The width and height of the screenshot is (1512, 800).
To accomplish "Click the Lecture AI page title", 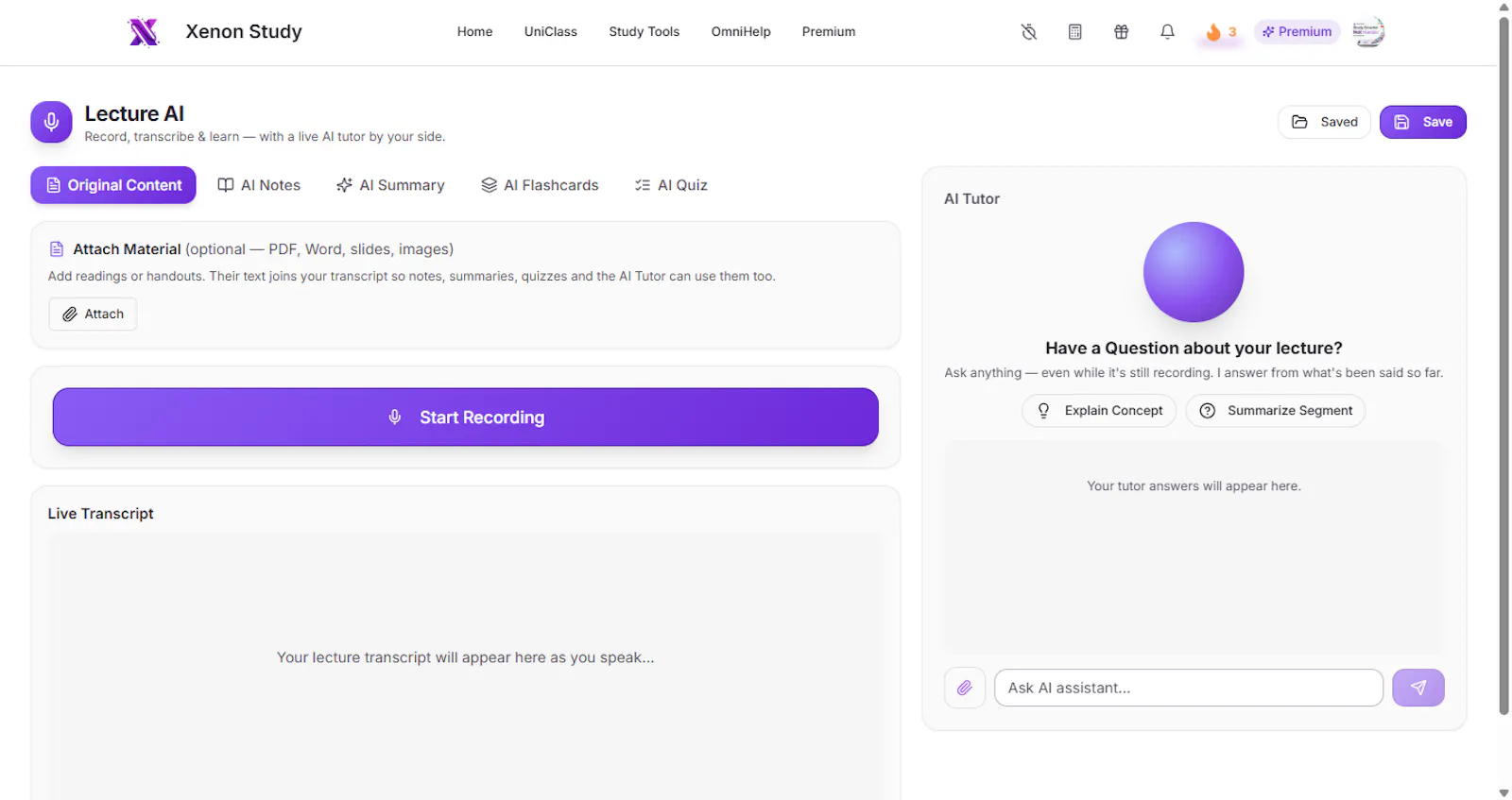I will [134, 114].
